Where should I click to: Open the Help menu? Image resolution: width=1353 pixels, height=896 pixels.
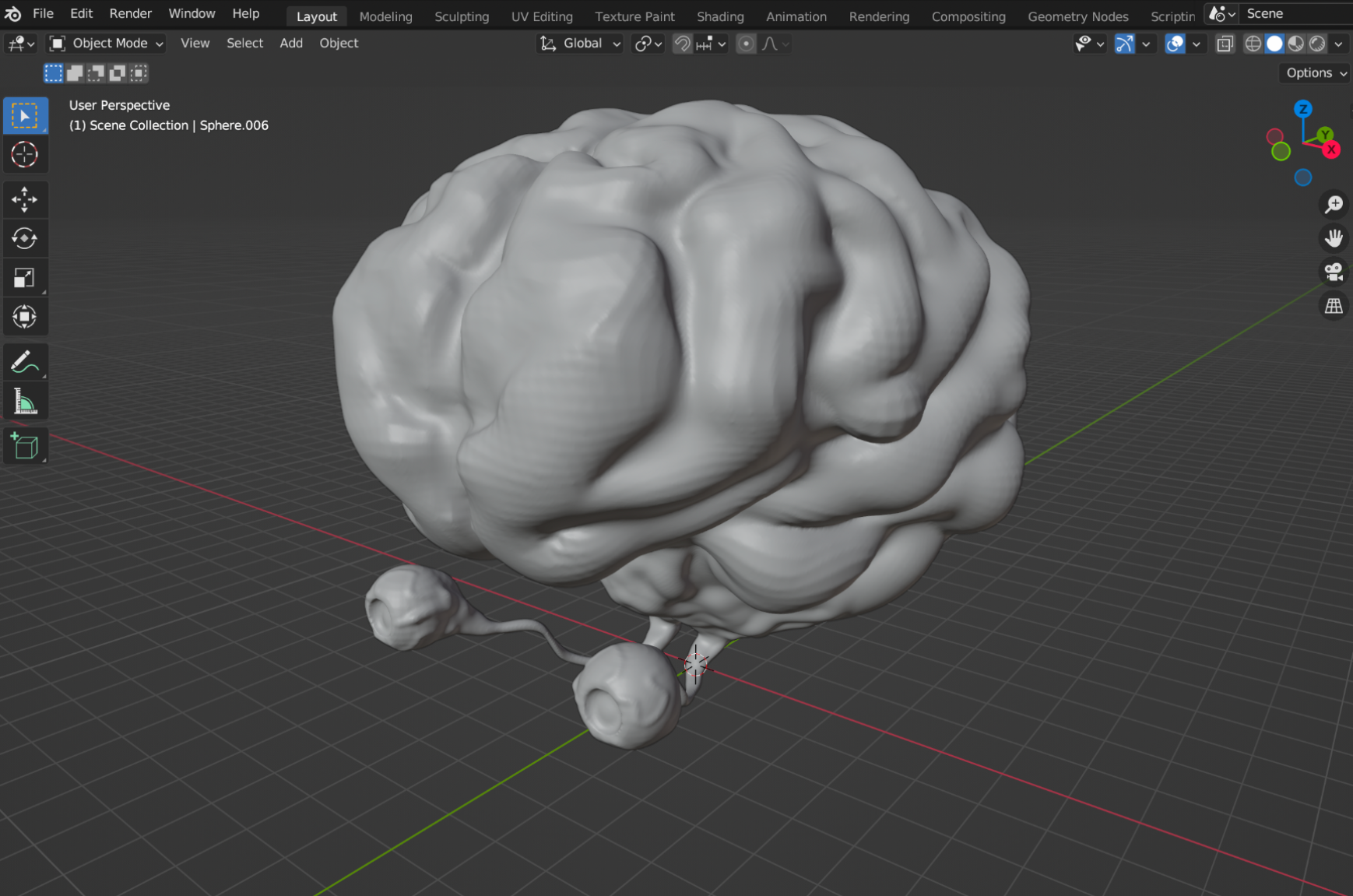click(245, 14)
